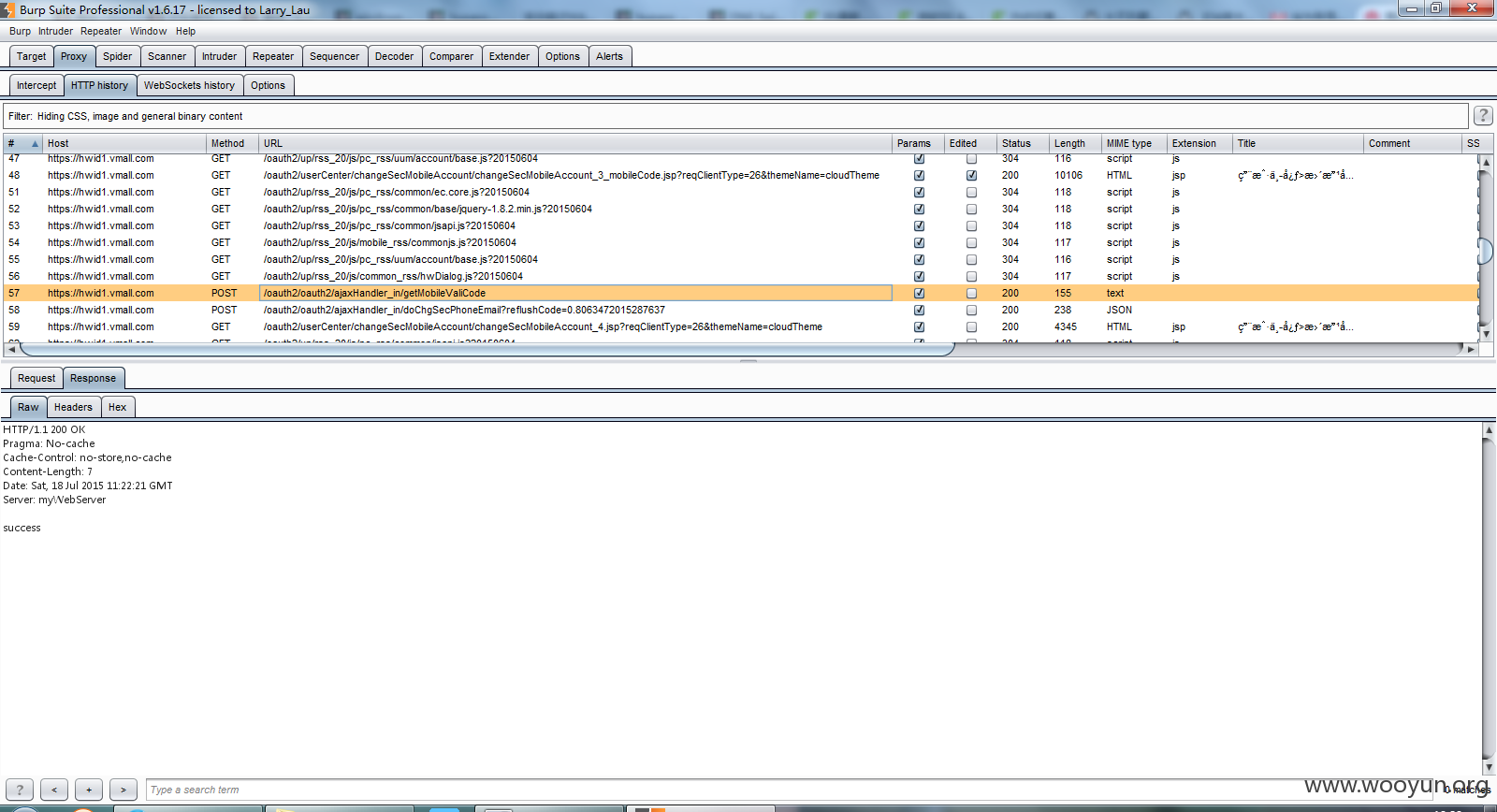Click Burp Suite title bar logo icon

(x=7, y=9)
